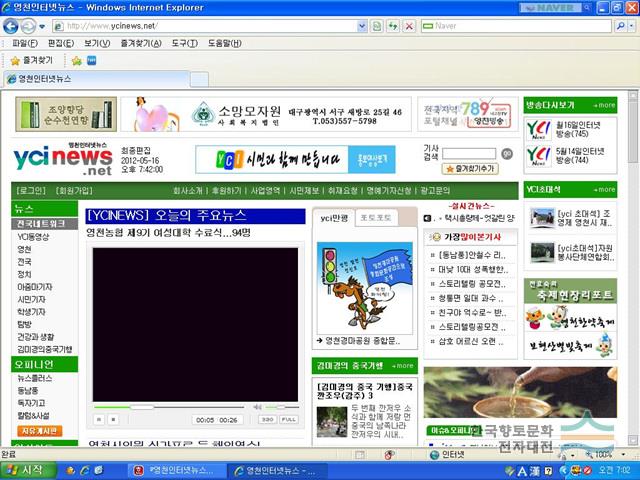Open the 도움말(H) menu

pyautogui.click(x=224, y=43)
